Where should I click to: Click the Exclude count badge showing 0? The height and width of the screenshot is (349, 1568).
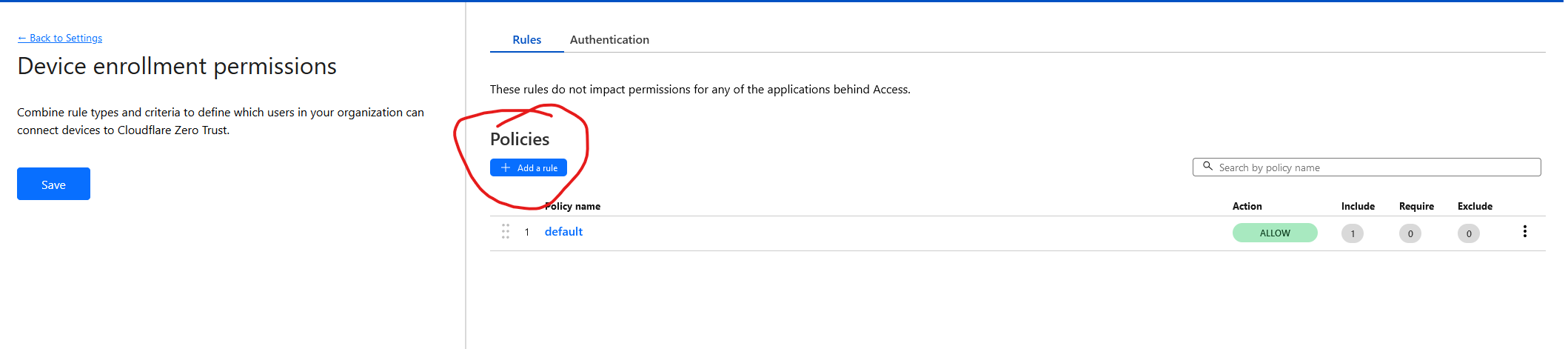pos(1468,233)
